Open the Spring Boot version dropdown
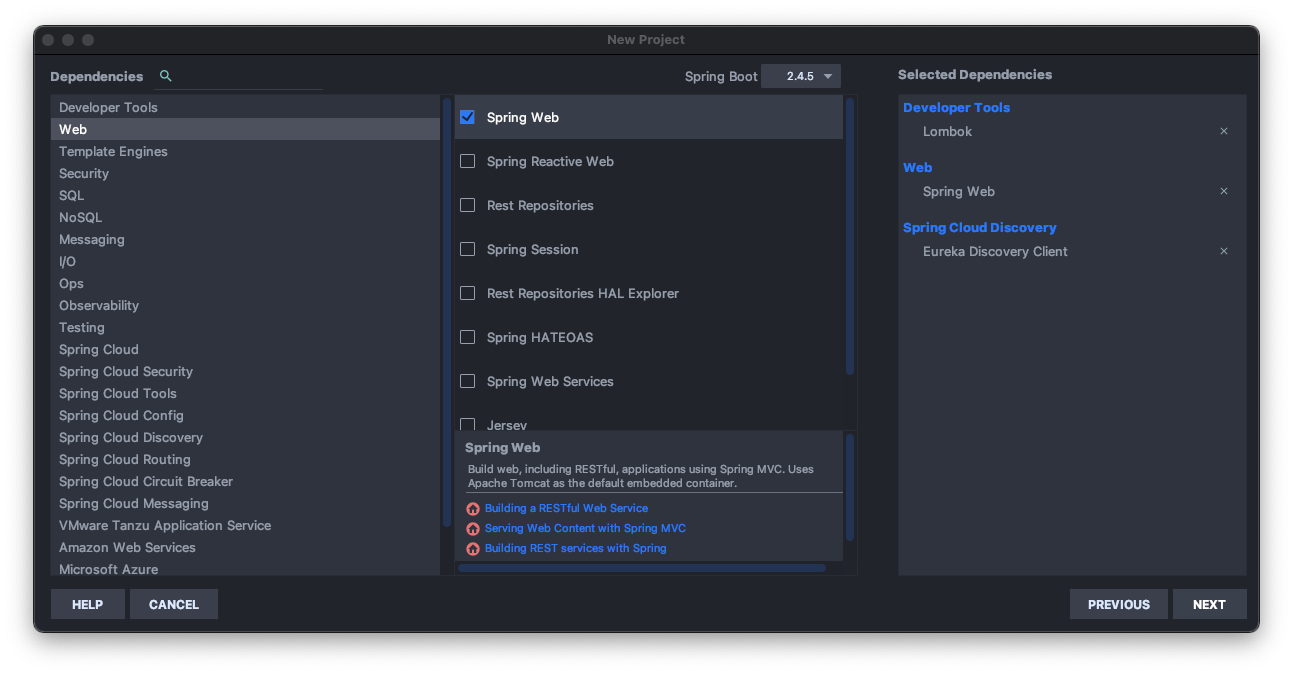This screenshot has width=1293, height=674. (x=801, y=76)
